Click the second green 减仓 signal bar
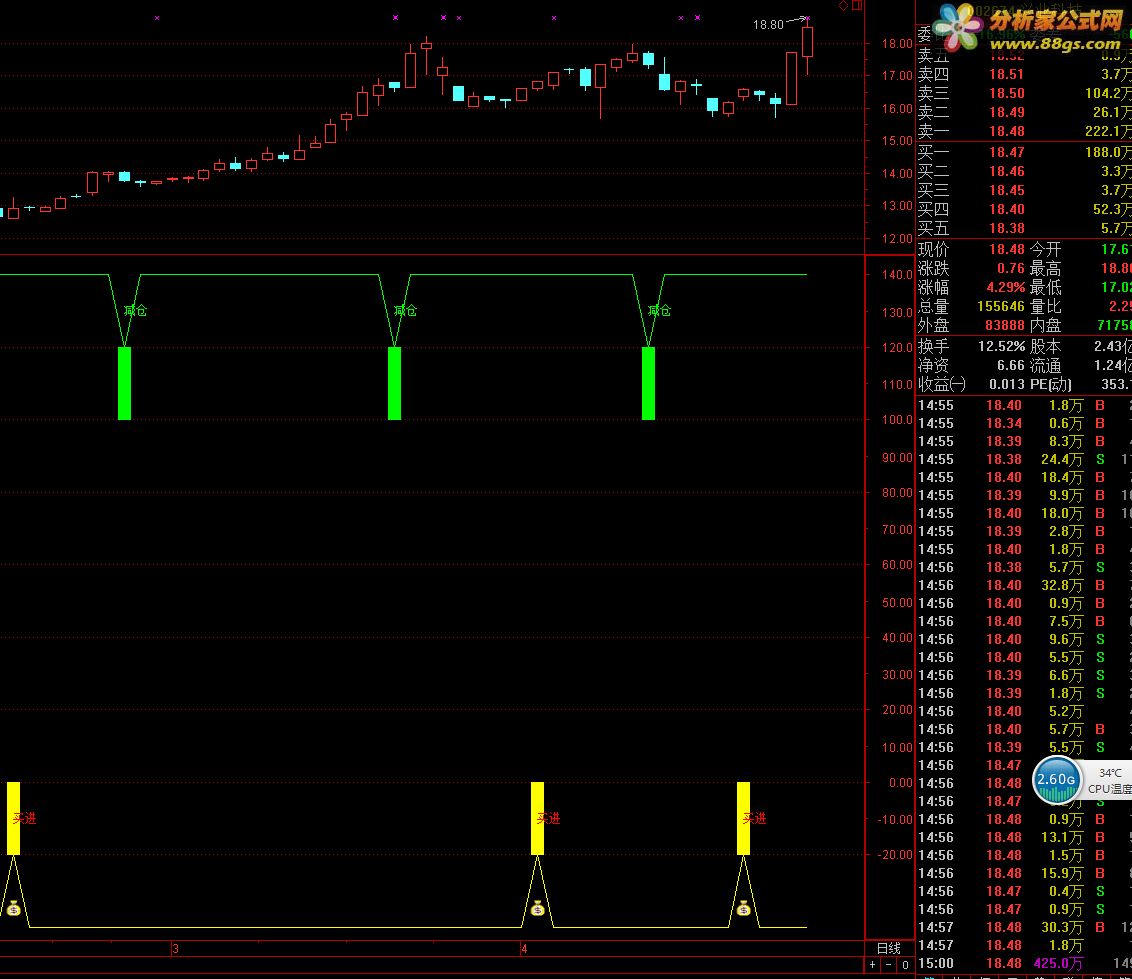This screenshot has width=1132, height=979. pyautogui.click(x=394, y=383)
